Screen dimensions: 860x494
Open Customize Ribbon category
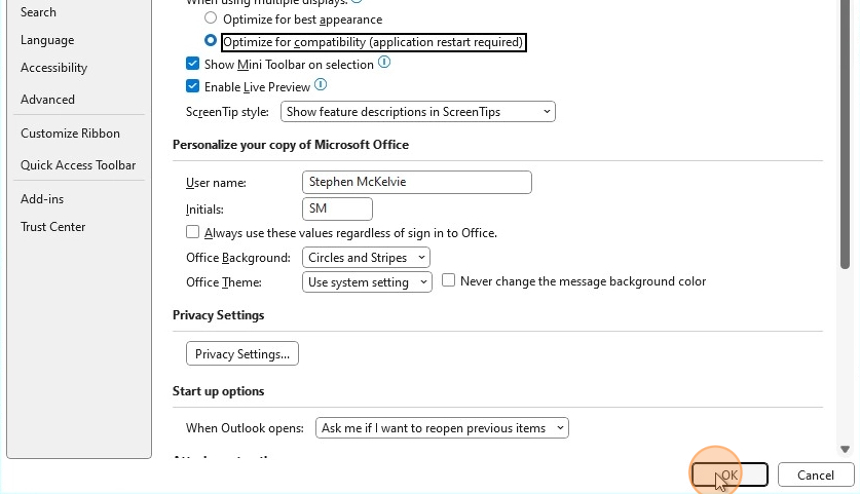point(70,134)
